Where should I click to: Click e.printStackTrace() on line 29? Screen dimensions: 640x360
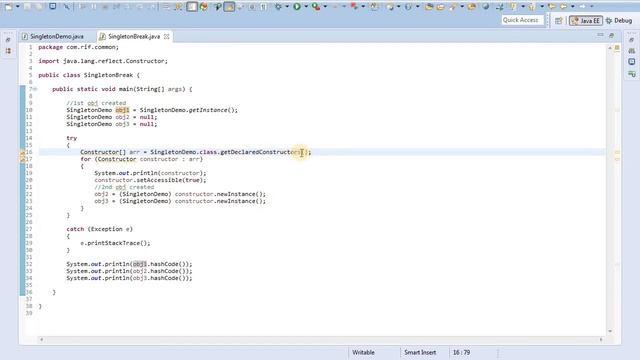(x=115, y=243)
